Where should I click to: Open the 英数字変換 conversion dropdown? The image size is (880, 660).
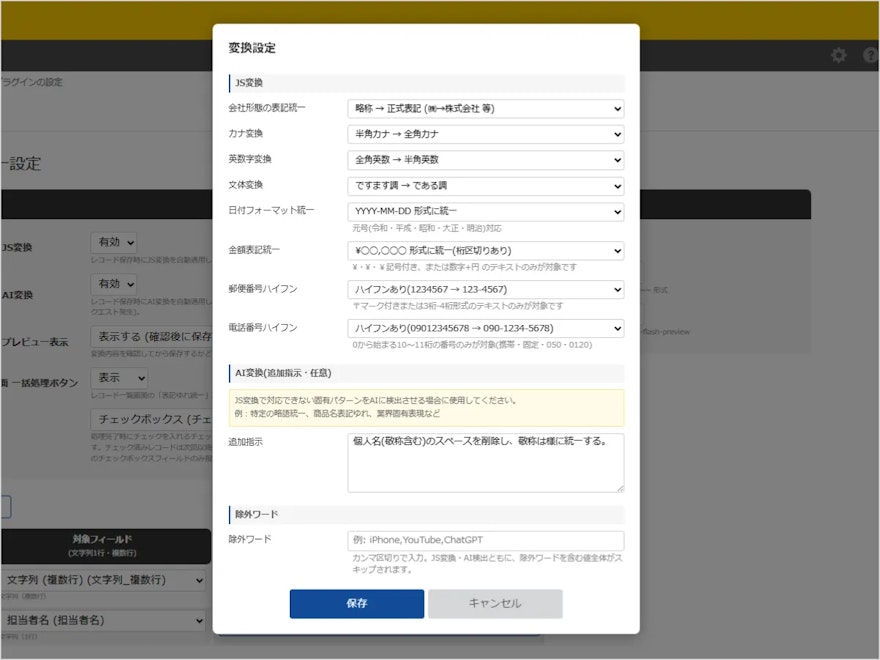[x=485, y=160]
